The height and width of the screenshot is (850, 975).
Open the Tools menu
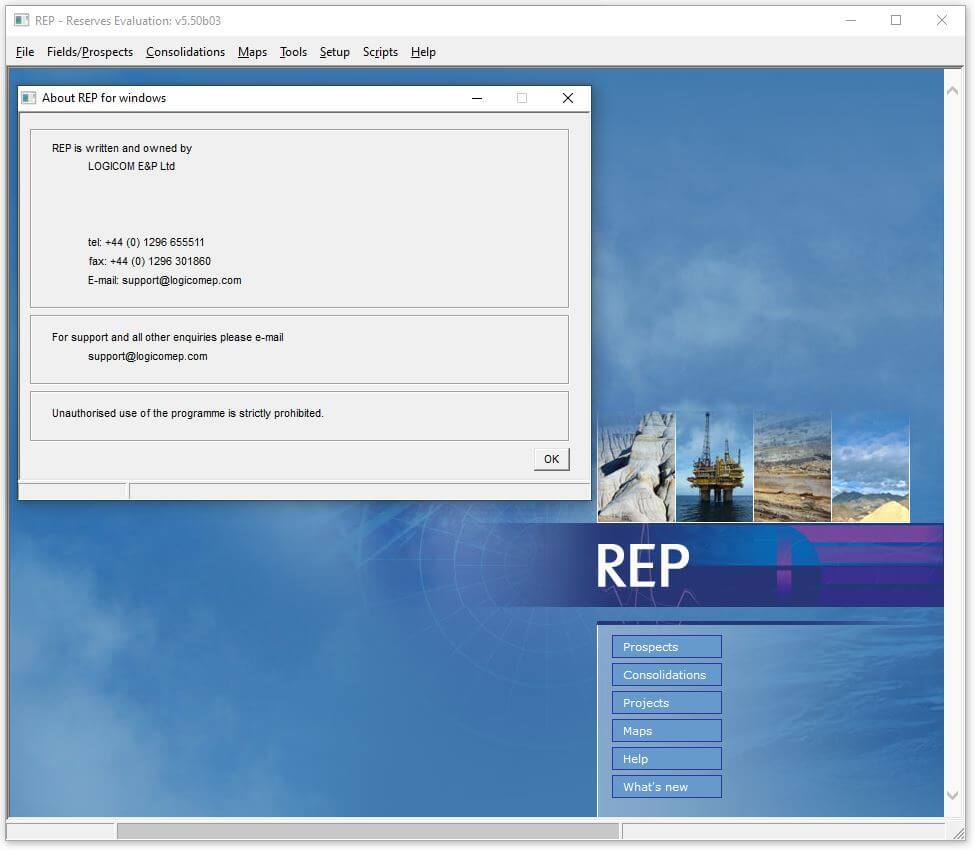(293, 52)
